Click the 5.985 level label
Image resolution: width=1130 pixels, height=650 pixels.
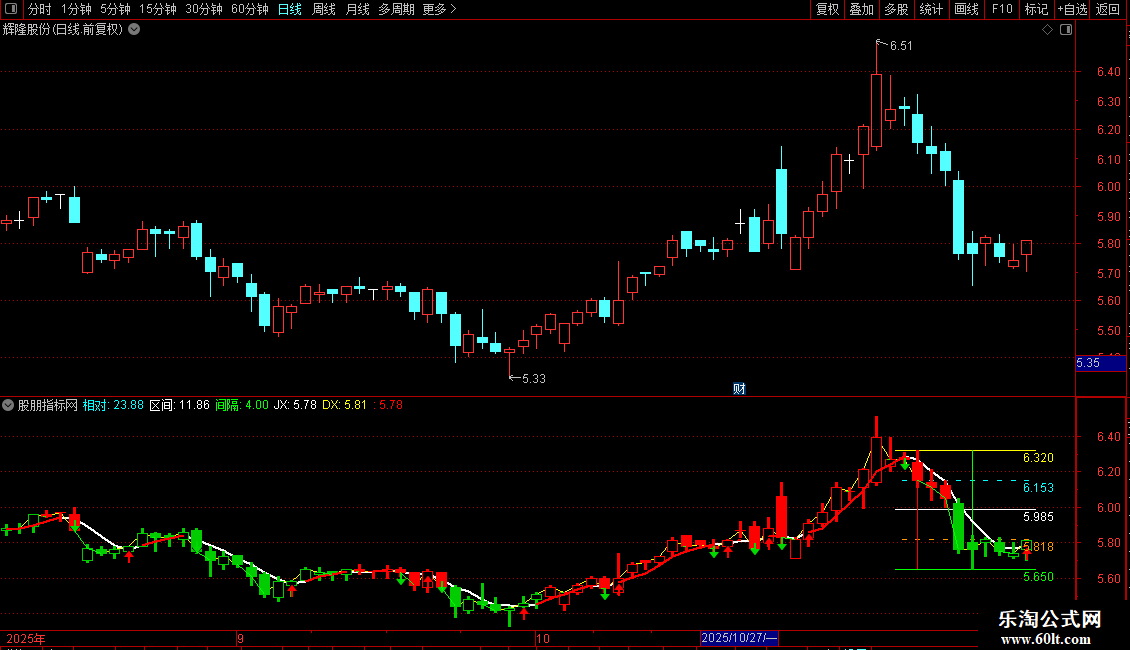(1038, 517)
